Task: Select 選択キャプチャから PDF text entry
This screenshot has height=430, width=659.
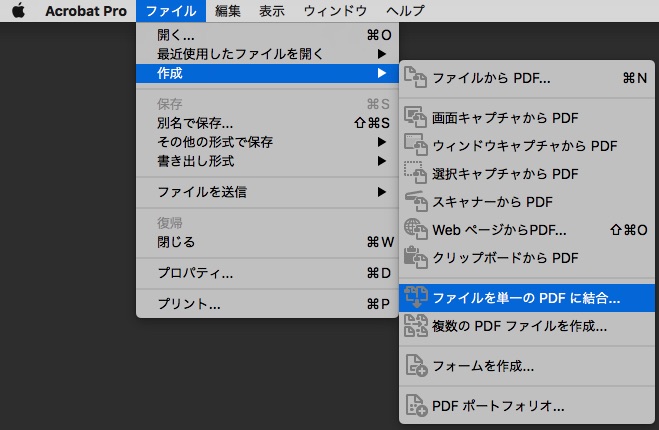Action: pyautogui.click(x=505, y=174)
